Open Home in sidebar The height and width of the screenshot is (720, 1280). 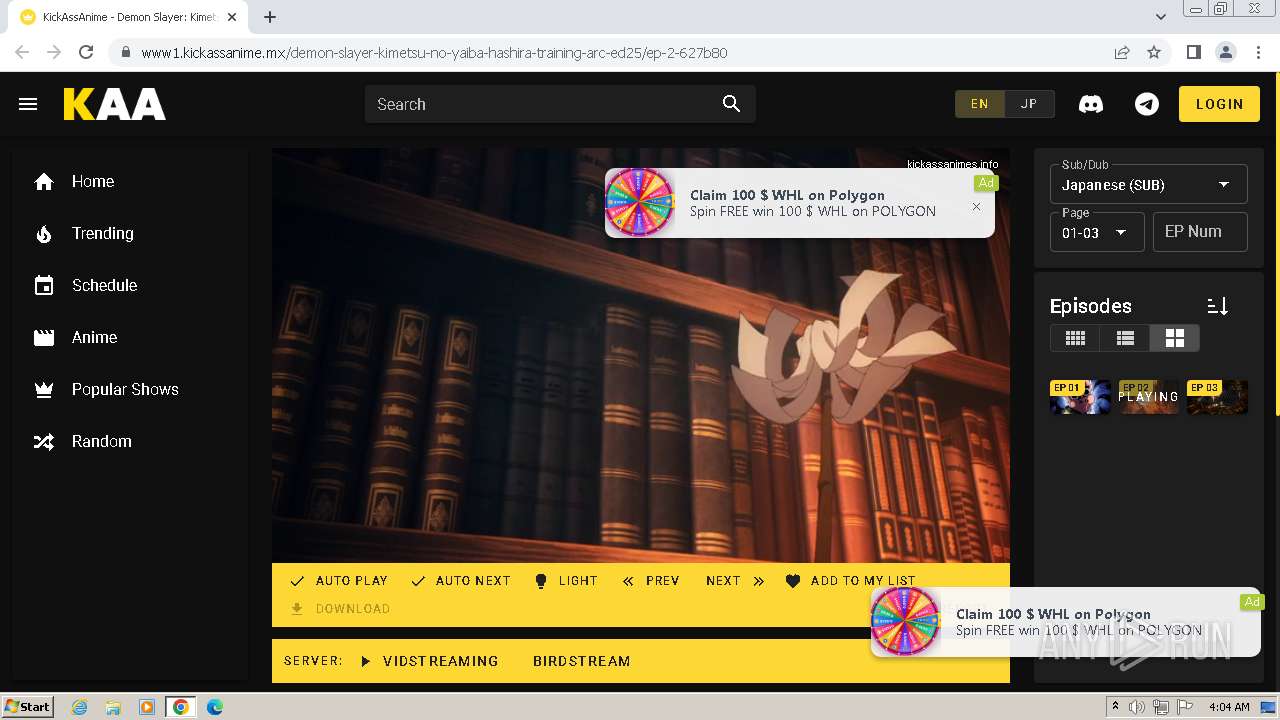pyautogui.click(x=130, y=181)
